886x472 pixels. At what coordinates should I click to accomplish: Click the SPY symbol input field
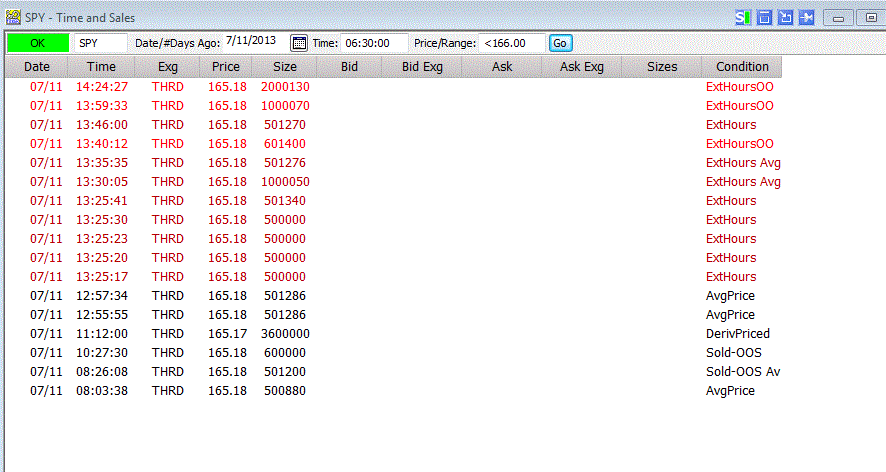[100, 43]
